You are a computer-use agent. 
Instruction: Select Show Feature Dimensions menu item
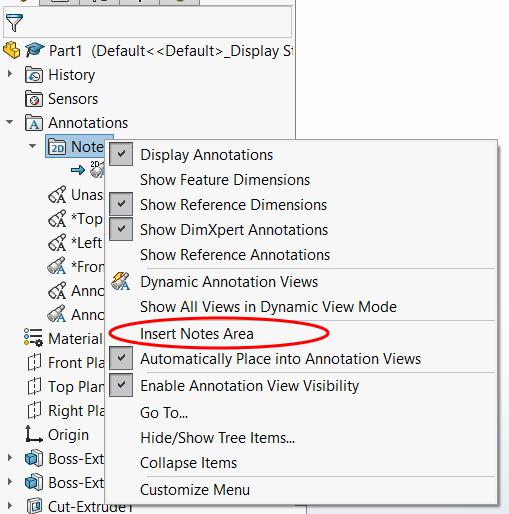point(225,180)
